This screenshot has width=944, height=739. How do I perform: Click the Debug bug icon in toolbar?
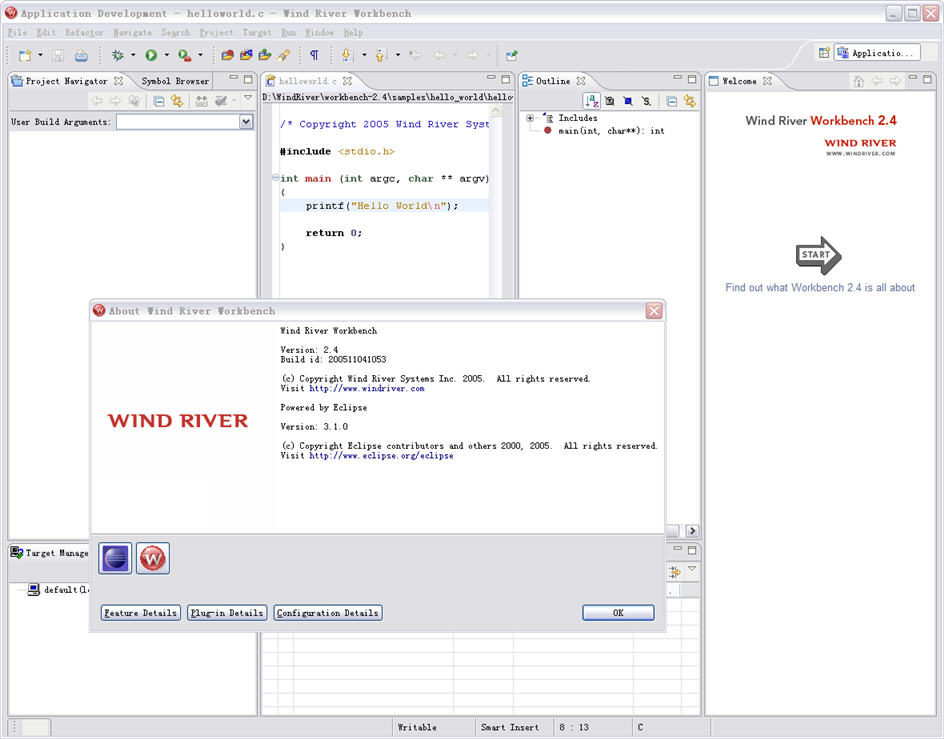pos(117,55)
